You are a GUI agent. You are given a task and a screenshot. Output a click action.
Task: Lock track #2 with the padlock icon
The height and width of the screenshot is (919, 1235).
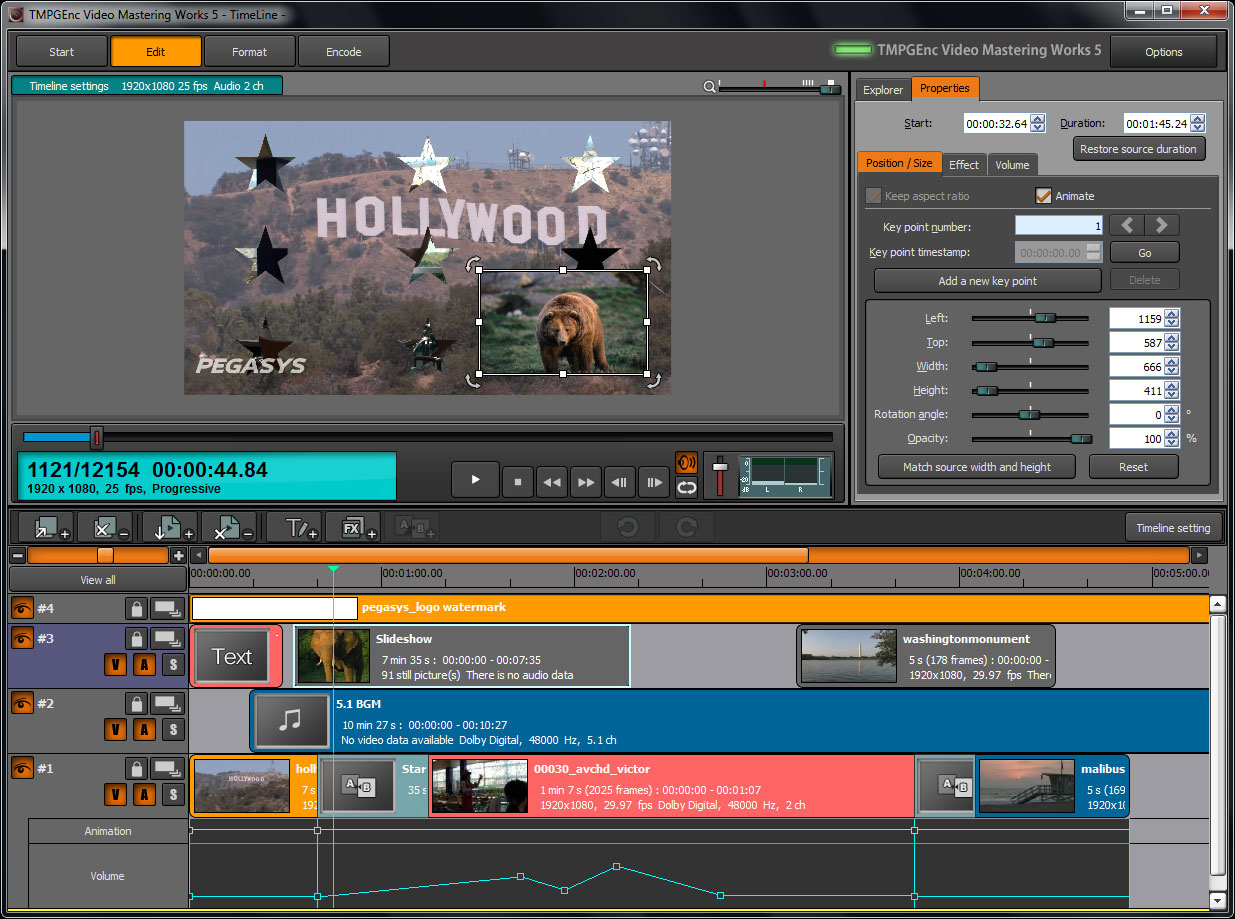tap(136, 703)
